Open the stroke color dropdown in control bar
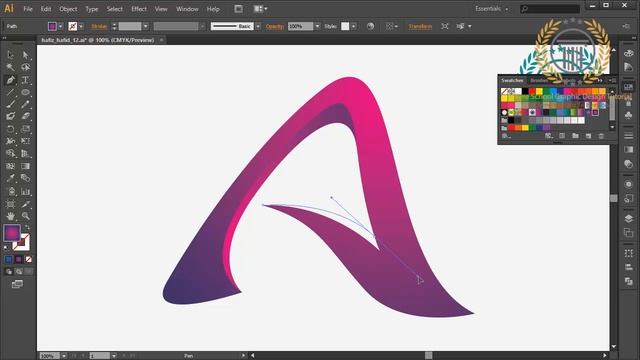This screenshot has width=640, height=360. pyautogui.click(x=81, y=26)
